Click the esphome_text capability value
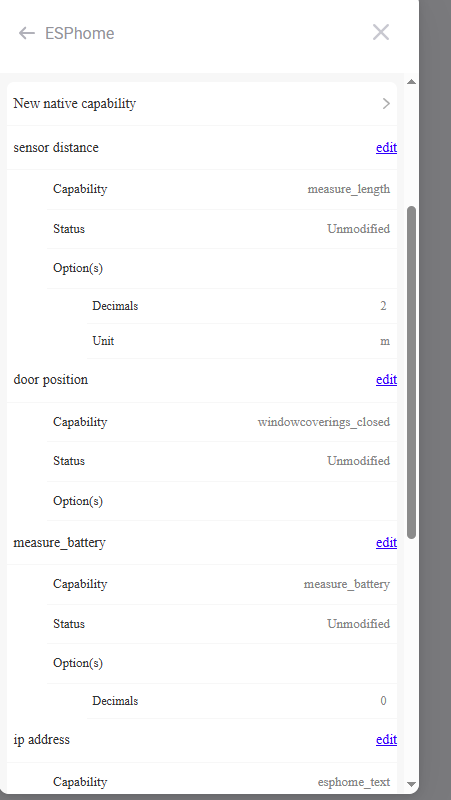The height and width of the screenshot is (800, 451). pyautogui.click(x=354, y=782)
